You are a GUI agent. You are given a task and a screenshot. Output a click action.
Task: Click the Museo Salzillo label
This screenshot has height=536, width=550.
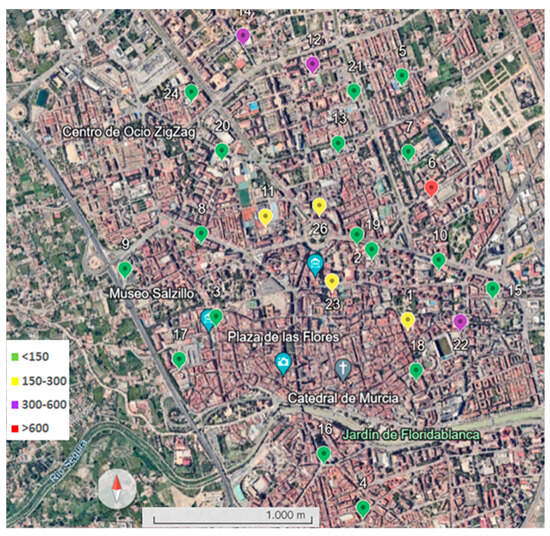click(152, 294)
